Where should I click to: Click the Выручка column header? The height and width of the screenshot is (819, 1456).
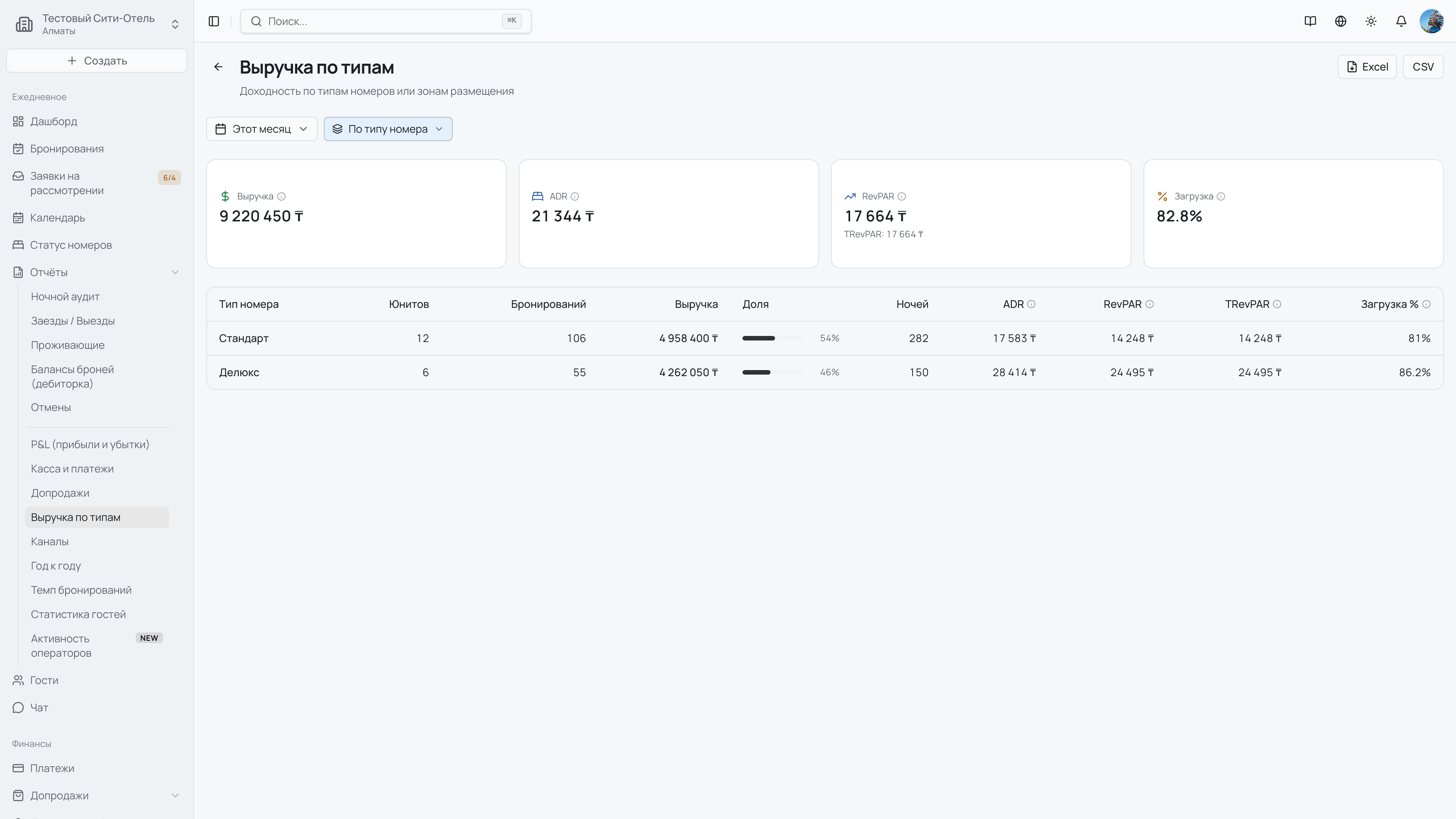click(x=697, y=304)
